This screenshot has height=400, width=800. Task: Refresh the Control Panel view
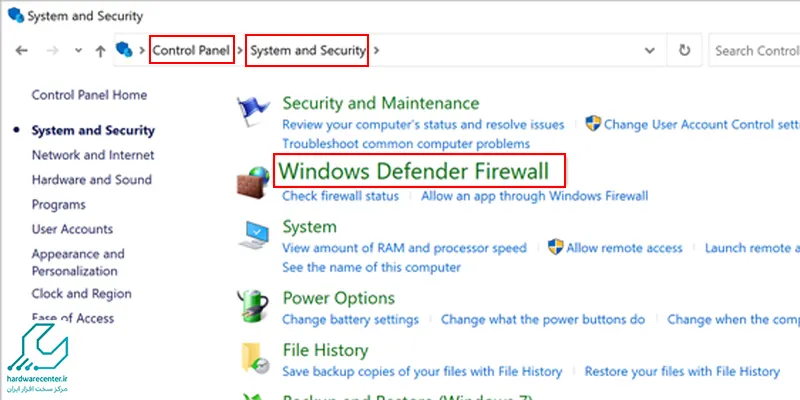[684, 50]
